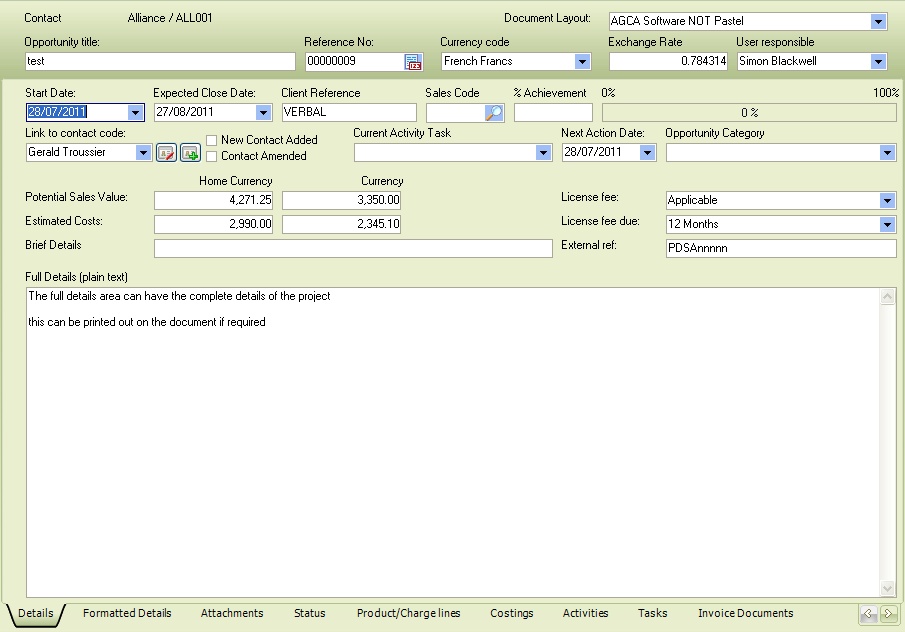The image size is (905, 632).
Task: Expand the License fee due dropdown
Action: (x=887, y=224)
